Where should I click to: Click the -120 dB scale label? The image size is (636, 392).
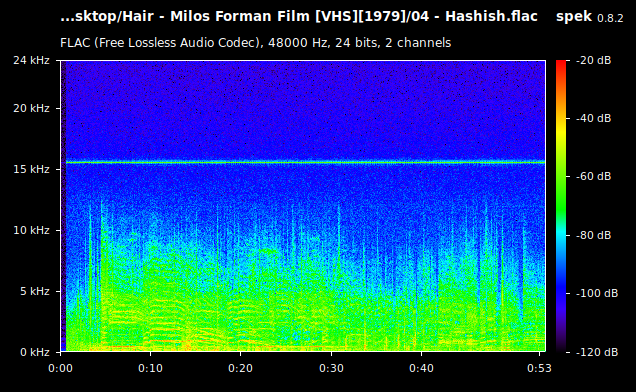[597, 352]
